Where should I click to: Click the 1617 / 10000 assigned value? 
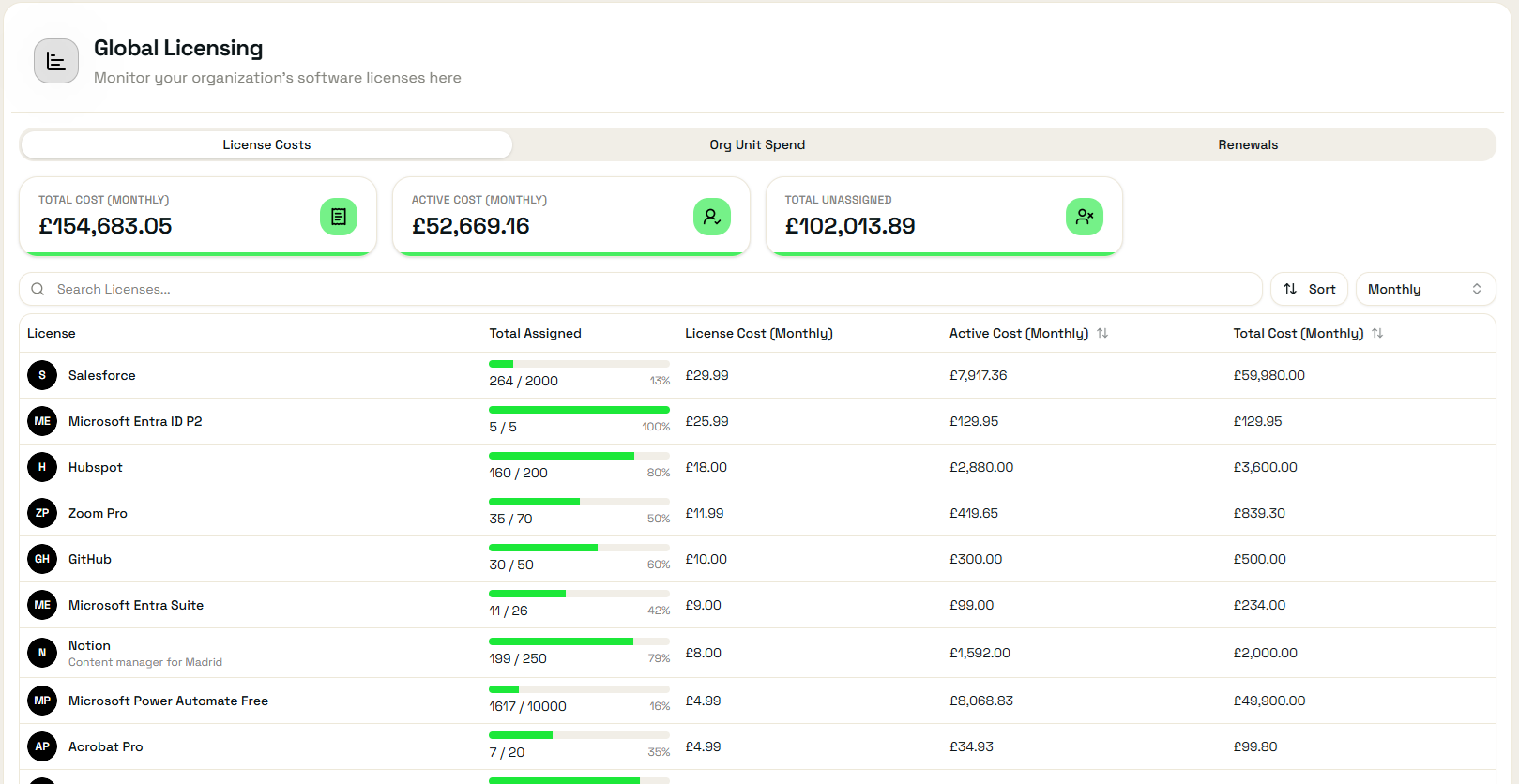[527, 706]
